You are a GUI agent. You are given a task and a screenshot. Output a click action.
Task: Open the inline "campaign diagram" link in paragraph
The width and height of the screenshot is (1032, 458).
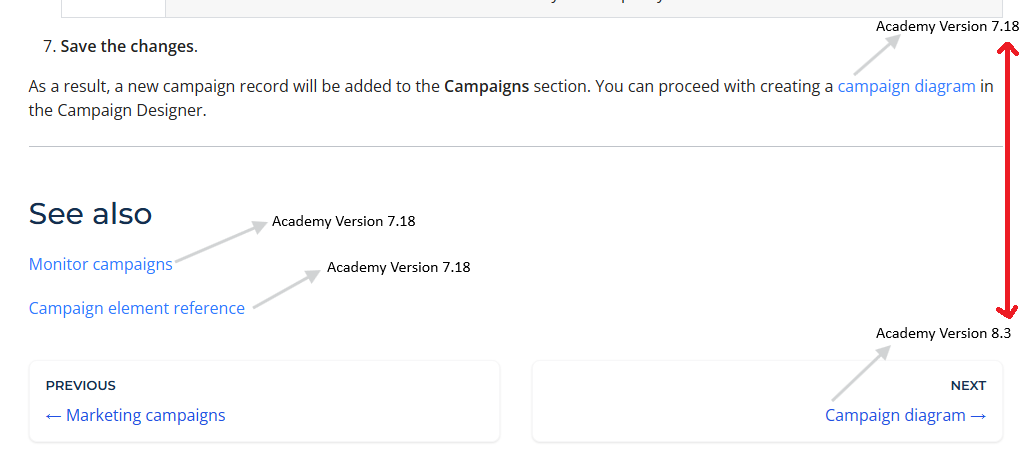click(906, 86)
